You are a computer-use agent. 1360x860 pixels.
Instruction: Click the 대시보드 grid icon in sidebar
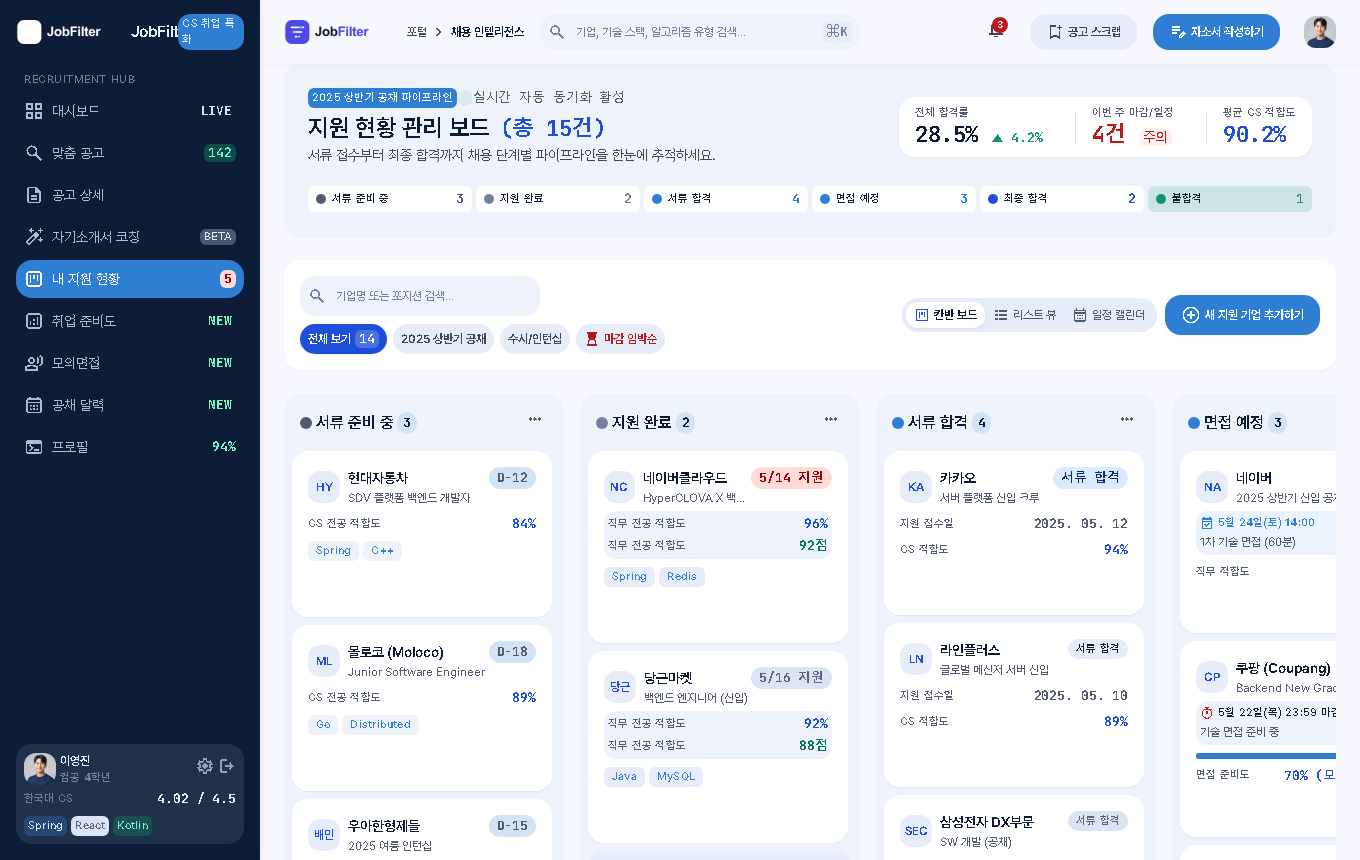coord(34,111)
